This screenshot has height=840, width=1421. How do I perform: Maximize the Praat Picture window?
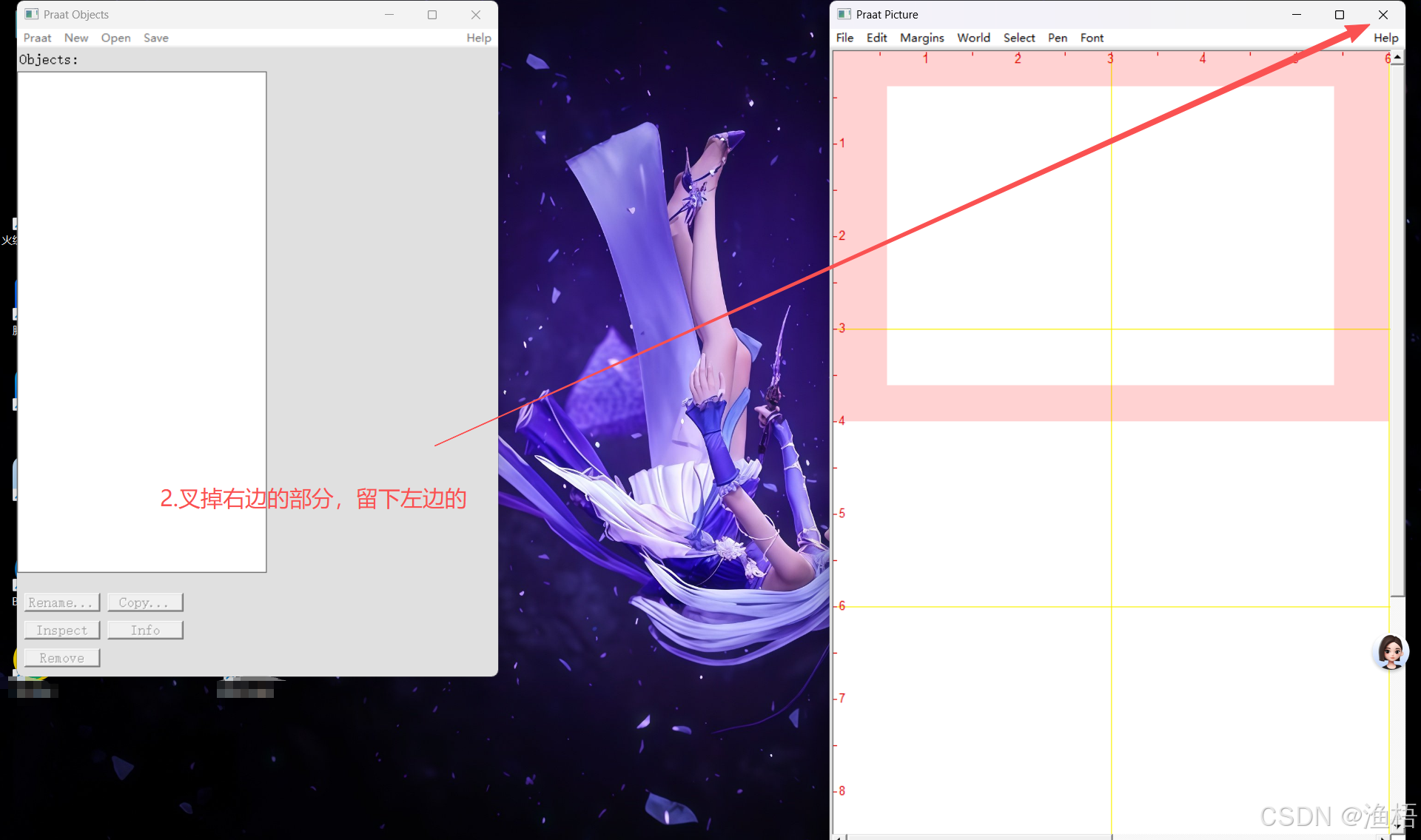pos(1339,15)
